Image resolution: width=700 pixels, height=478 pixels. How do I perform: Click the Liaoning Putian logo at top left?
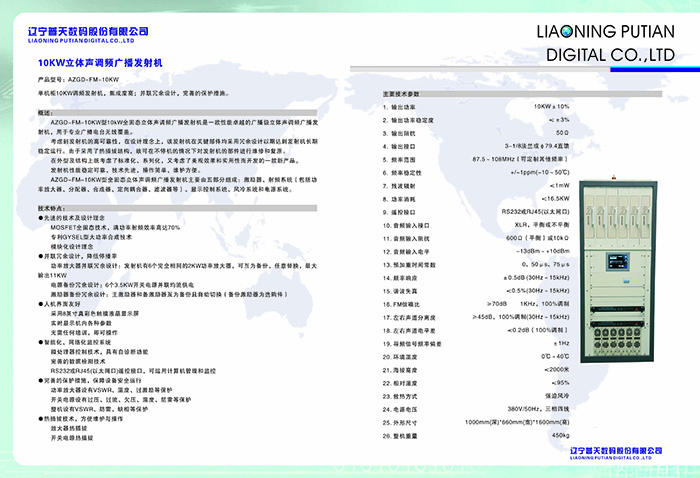pos(88,35)
